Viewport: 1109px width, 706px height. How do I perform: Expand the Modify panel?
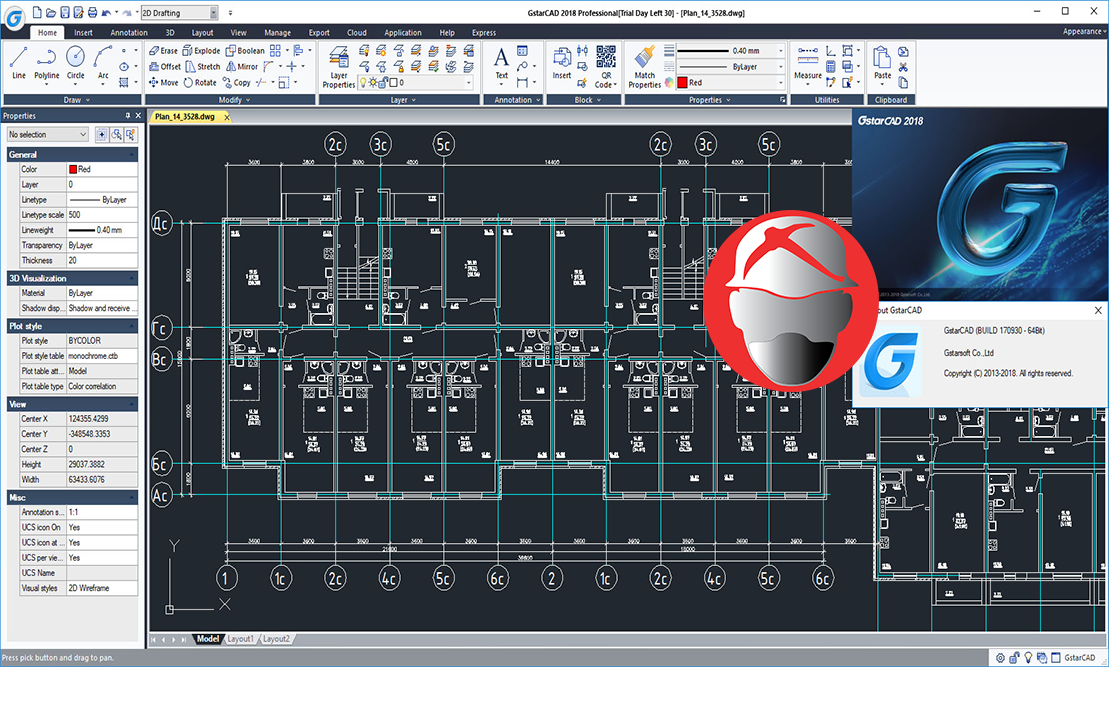point(233,100)
